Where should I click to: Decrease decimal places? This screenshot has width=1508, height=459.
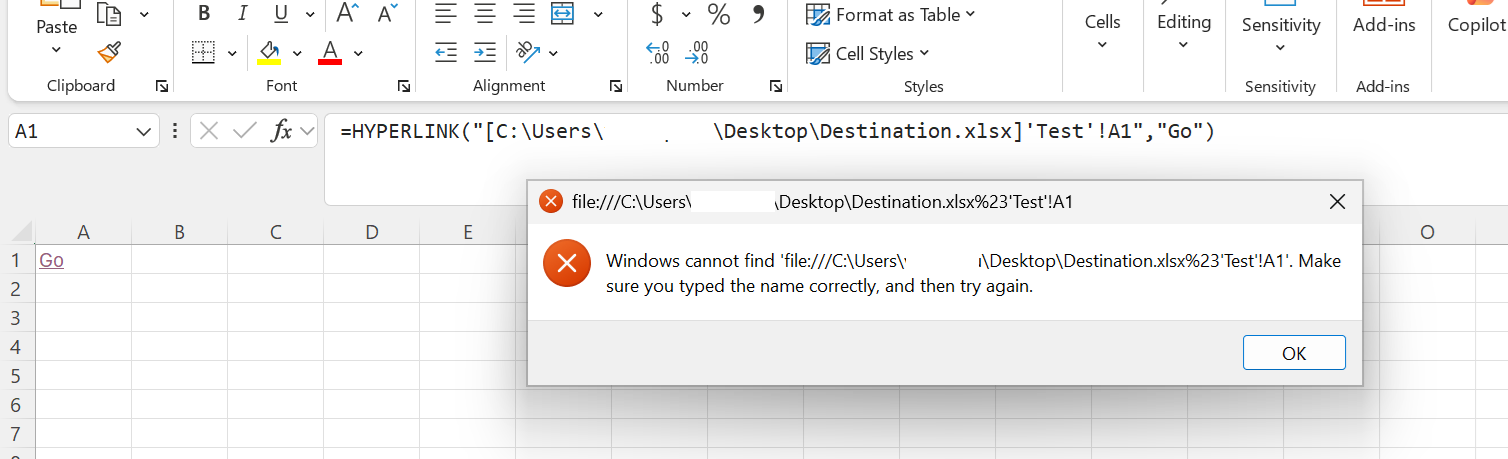697,52
